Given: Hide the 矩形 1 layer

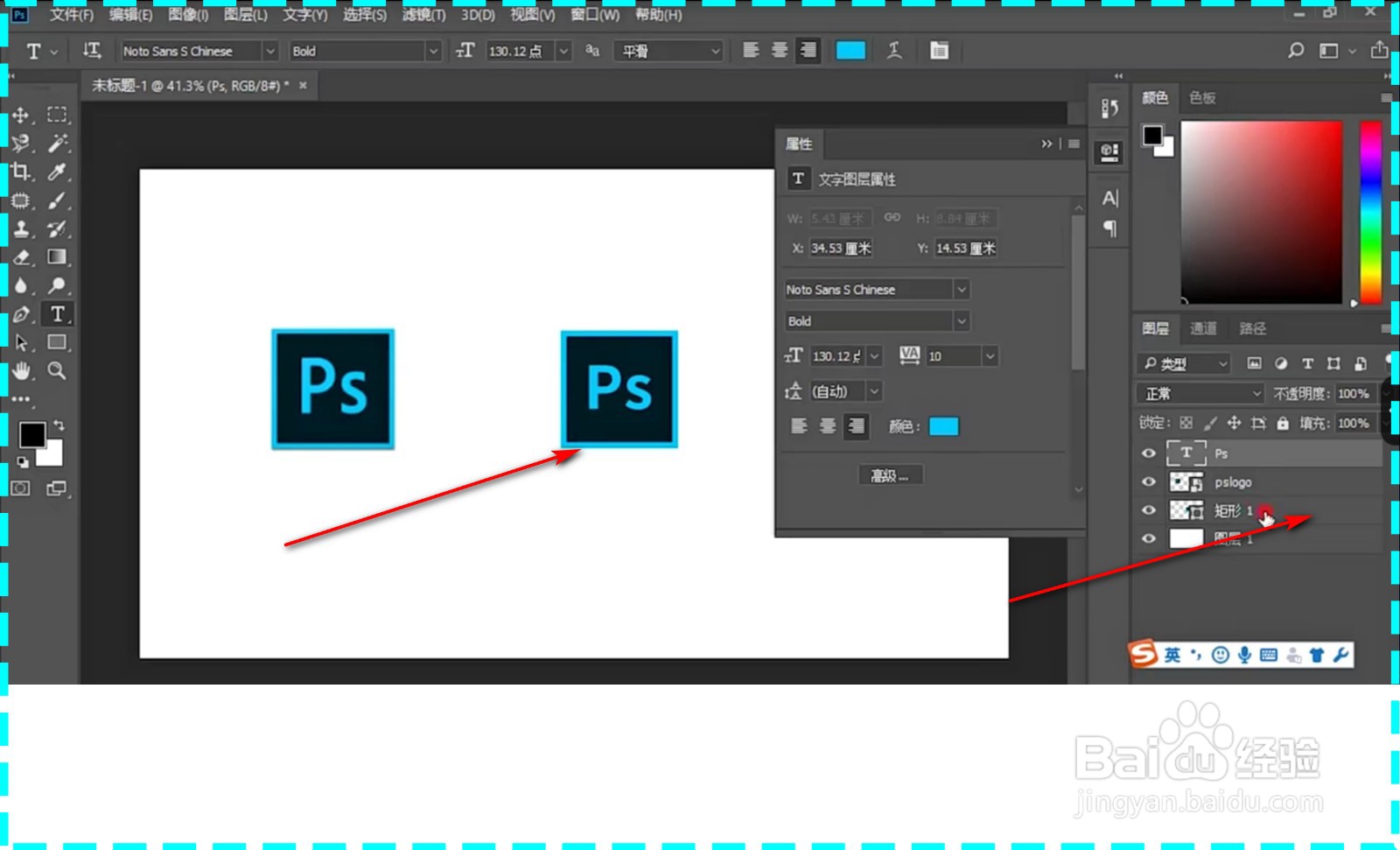Looking at the screenshot, I should coord(1149,510).
